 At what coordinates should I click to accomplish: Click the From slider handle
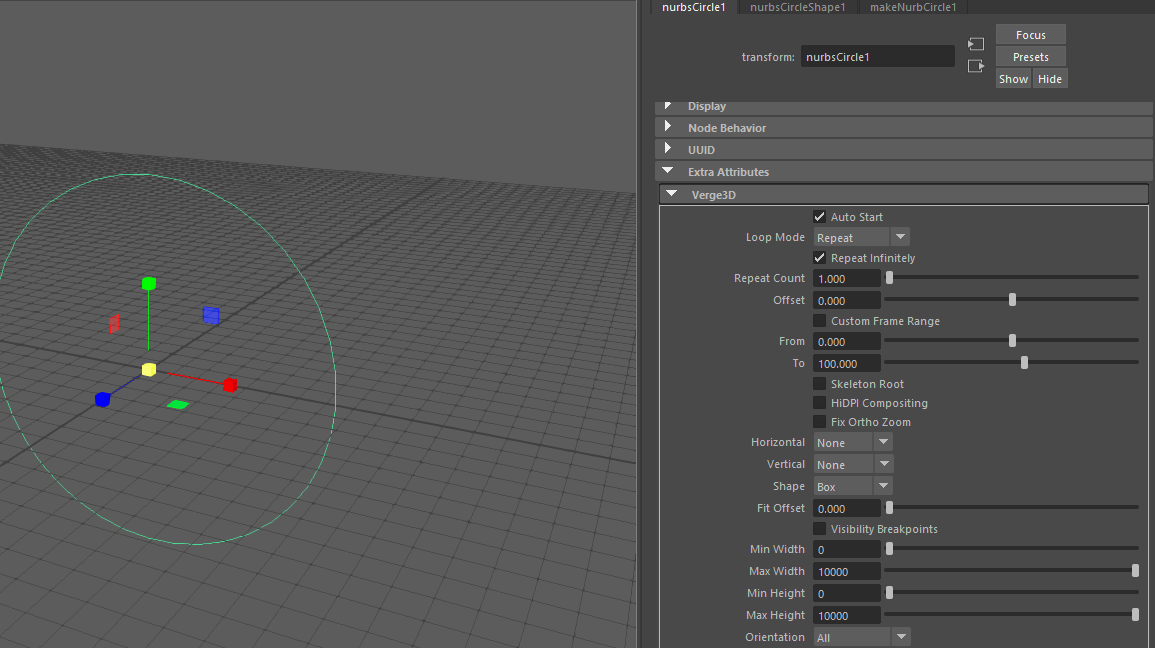tap(1012, 340)
